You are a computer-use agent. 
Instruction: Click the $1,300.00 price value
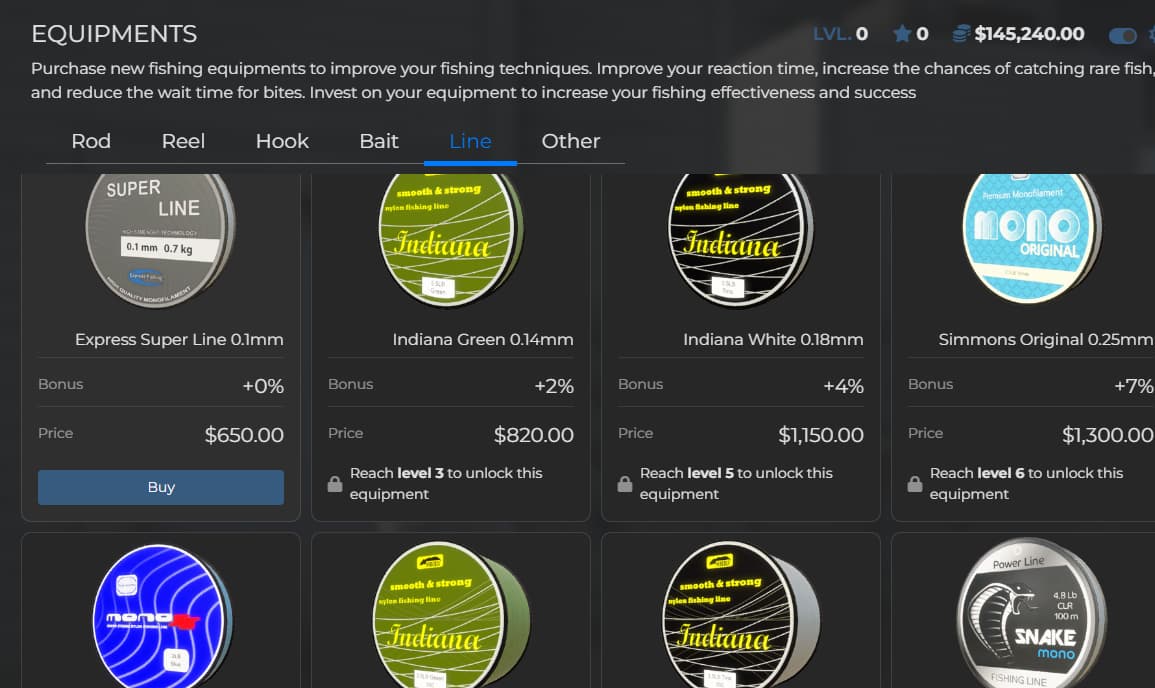point(1107,435)
